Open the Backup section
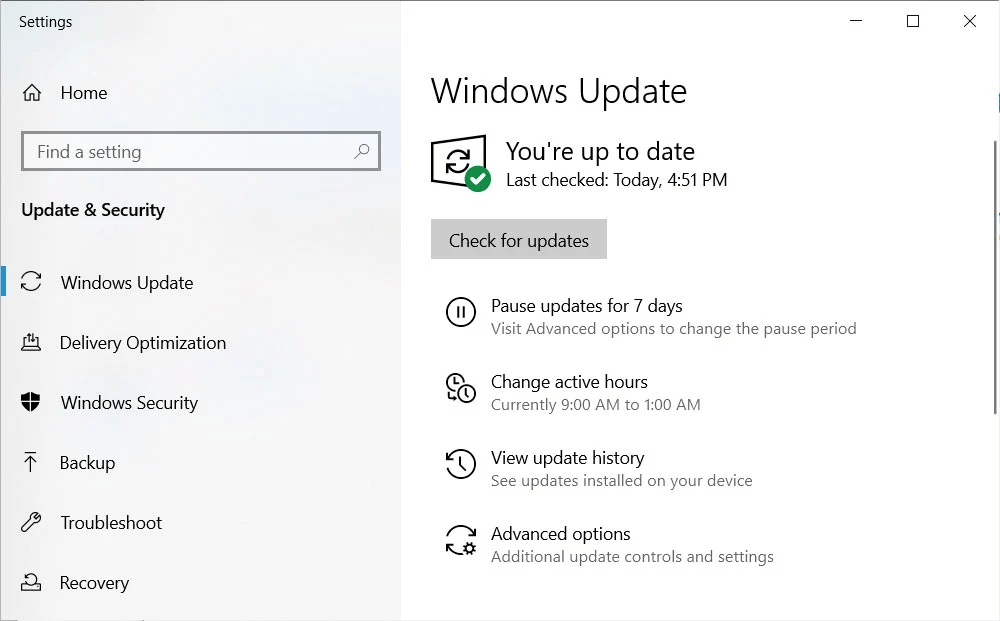1000x621 pixels. [x=87, y=462]
